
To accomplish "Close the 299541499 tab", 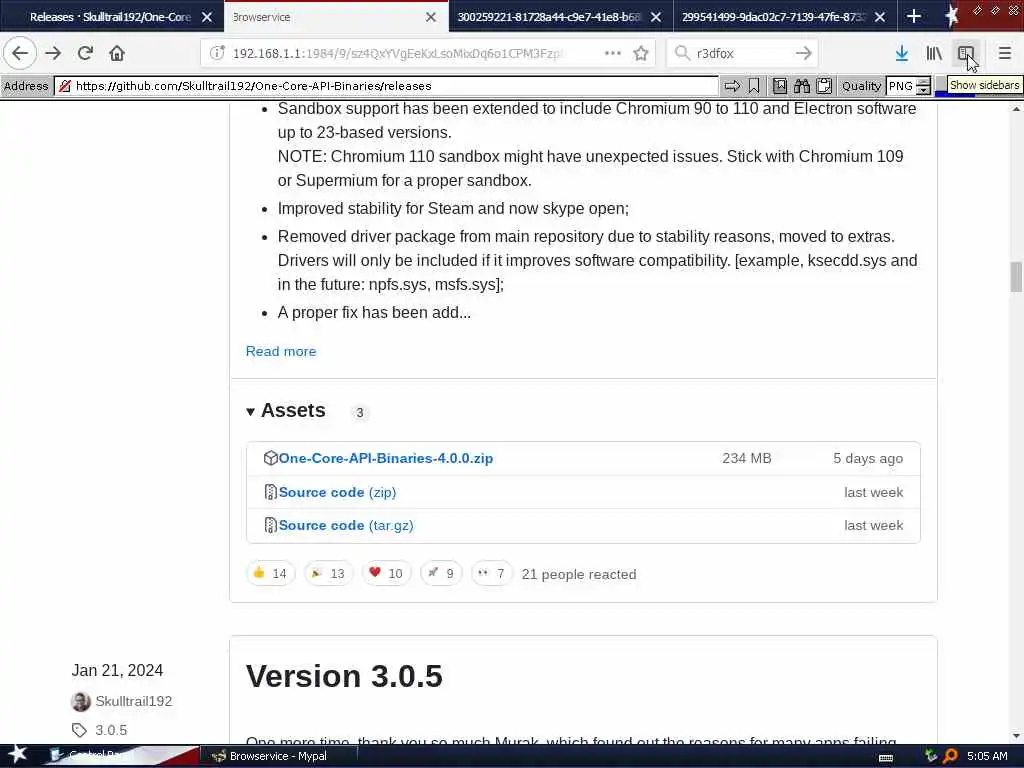I will click(x=880, y=17).
